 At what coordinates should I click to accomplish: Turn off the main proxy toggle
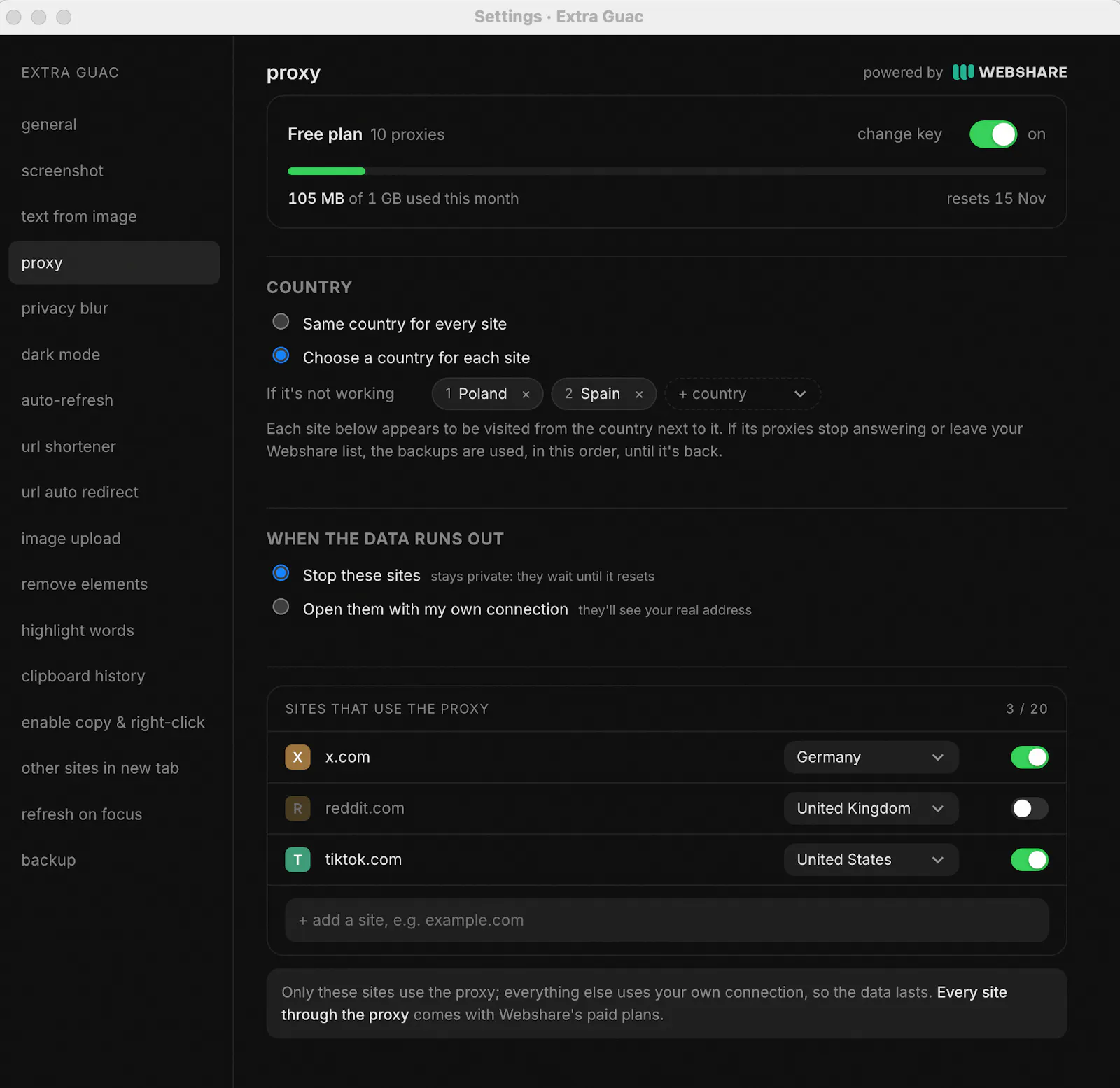[x=993, y=134]
